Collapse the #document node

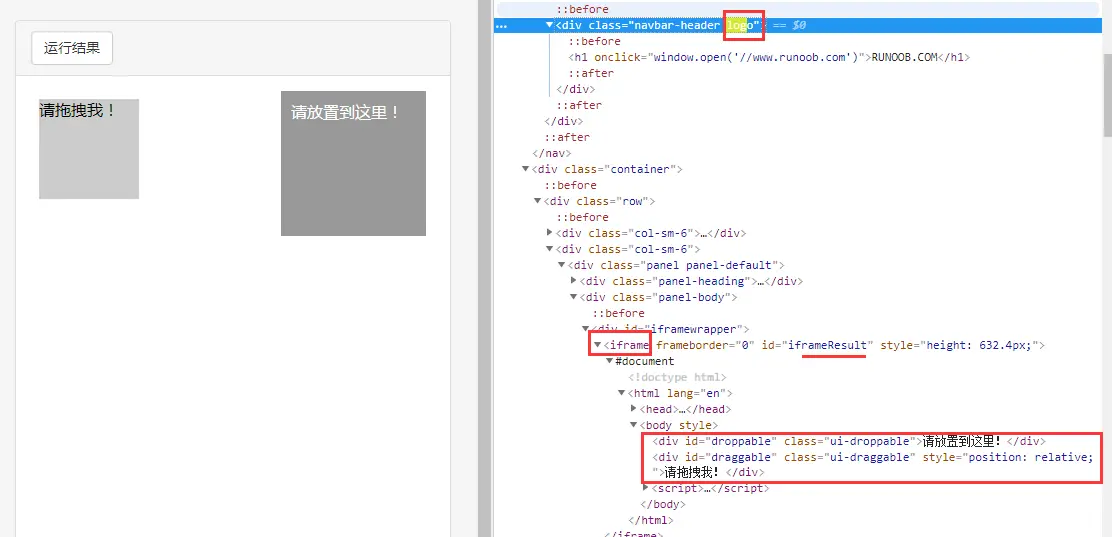(610, 361)
